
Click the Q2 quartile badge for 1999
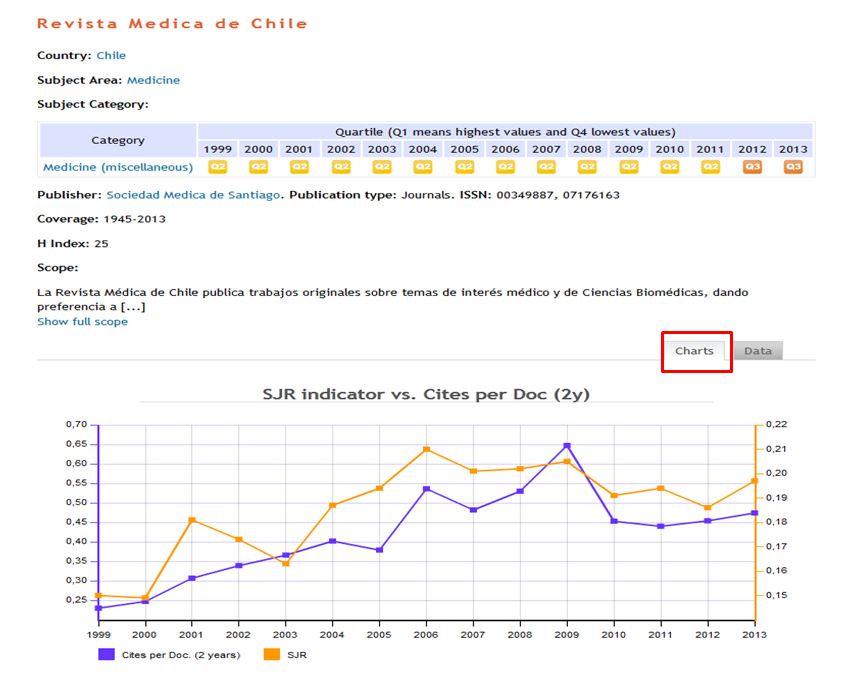pyautogui.click(x=217, y=167)
